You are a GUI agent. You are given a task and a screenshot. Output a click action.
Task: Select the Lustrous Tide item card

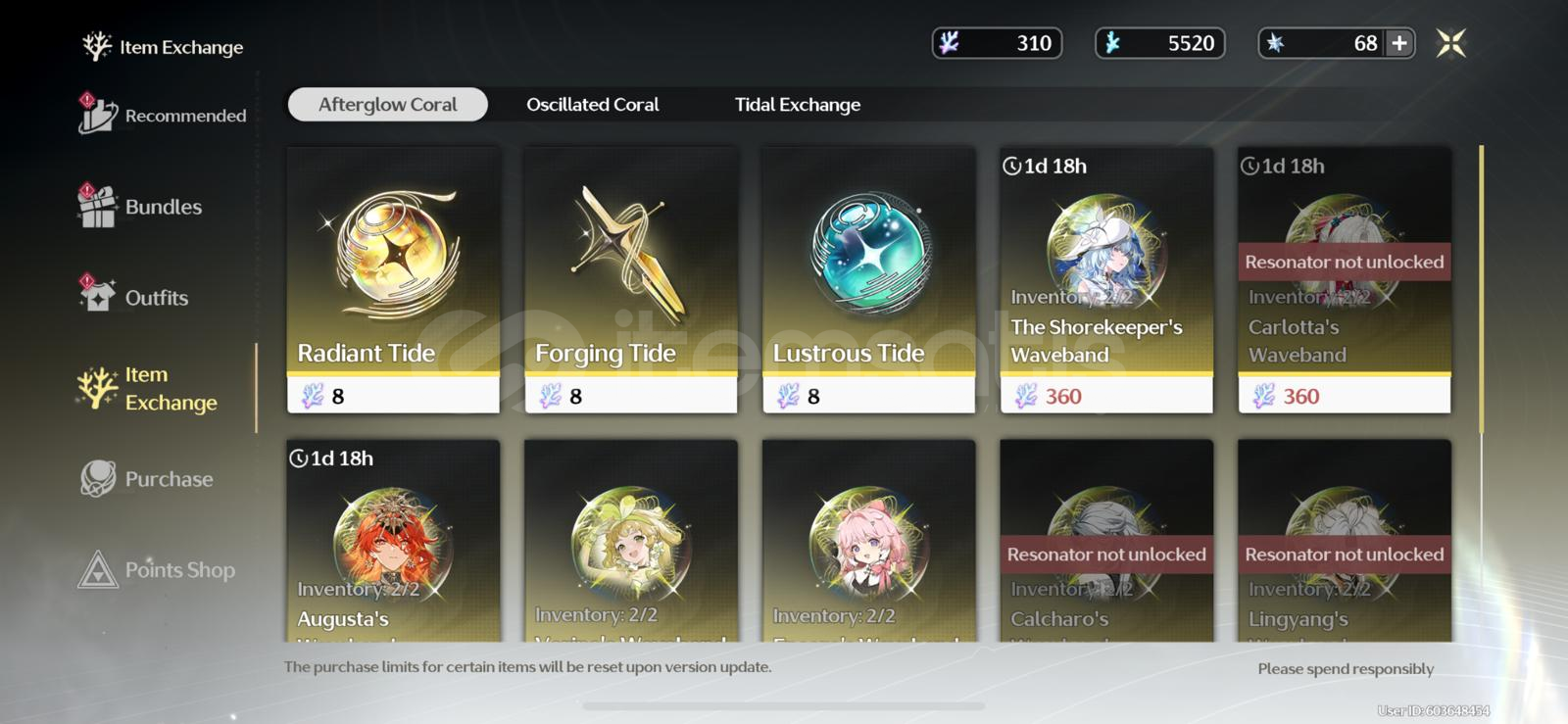[869, 280]
